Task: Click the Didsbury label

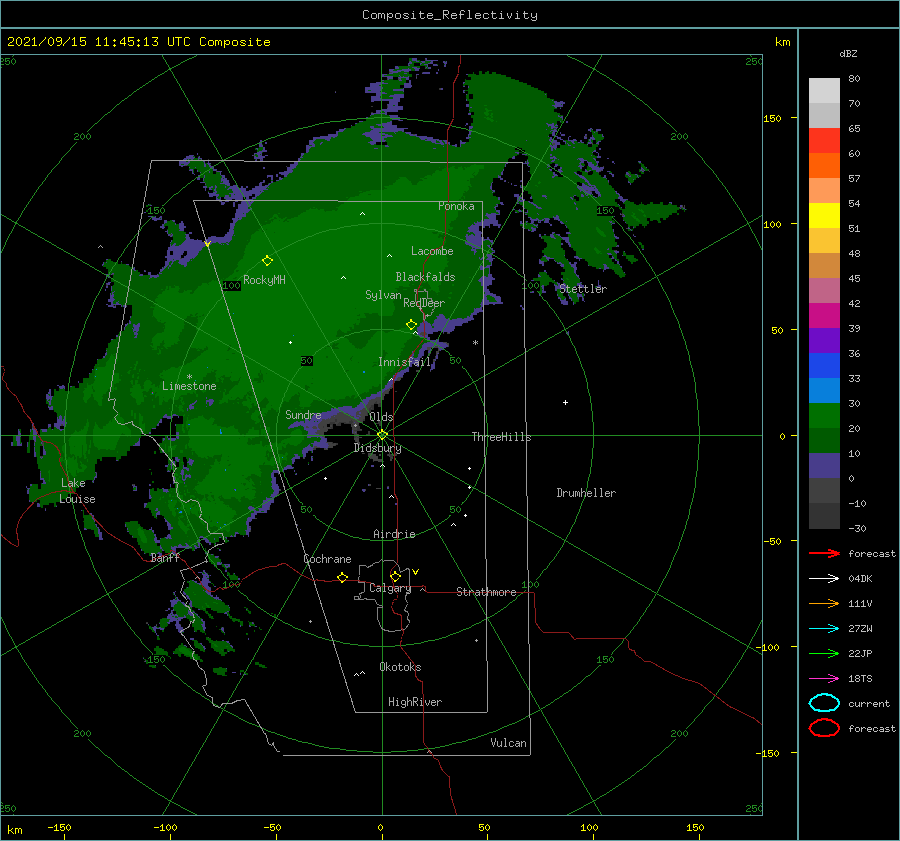Action: [x=377, y=448]
